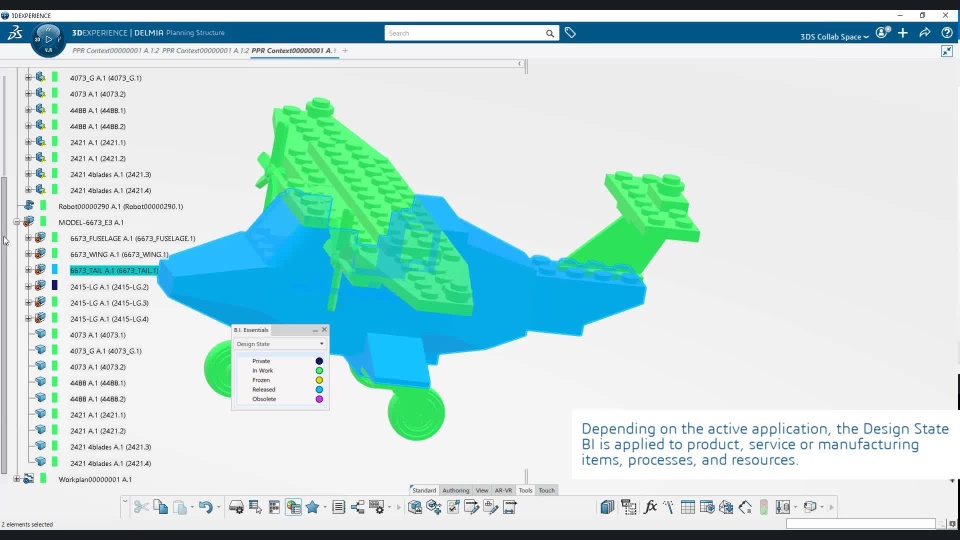Click the Frozen legend label

point(261,380)
